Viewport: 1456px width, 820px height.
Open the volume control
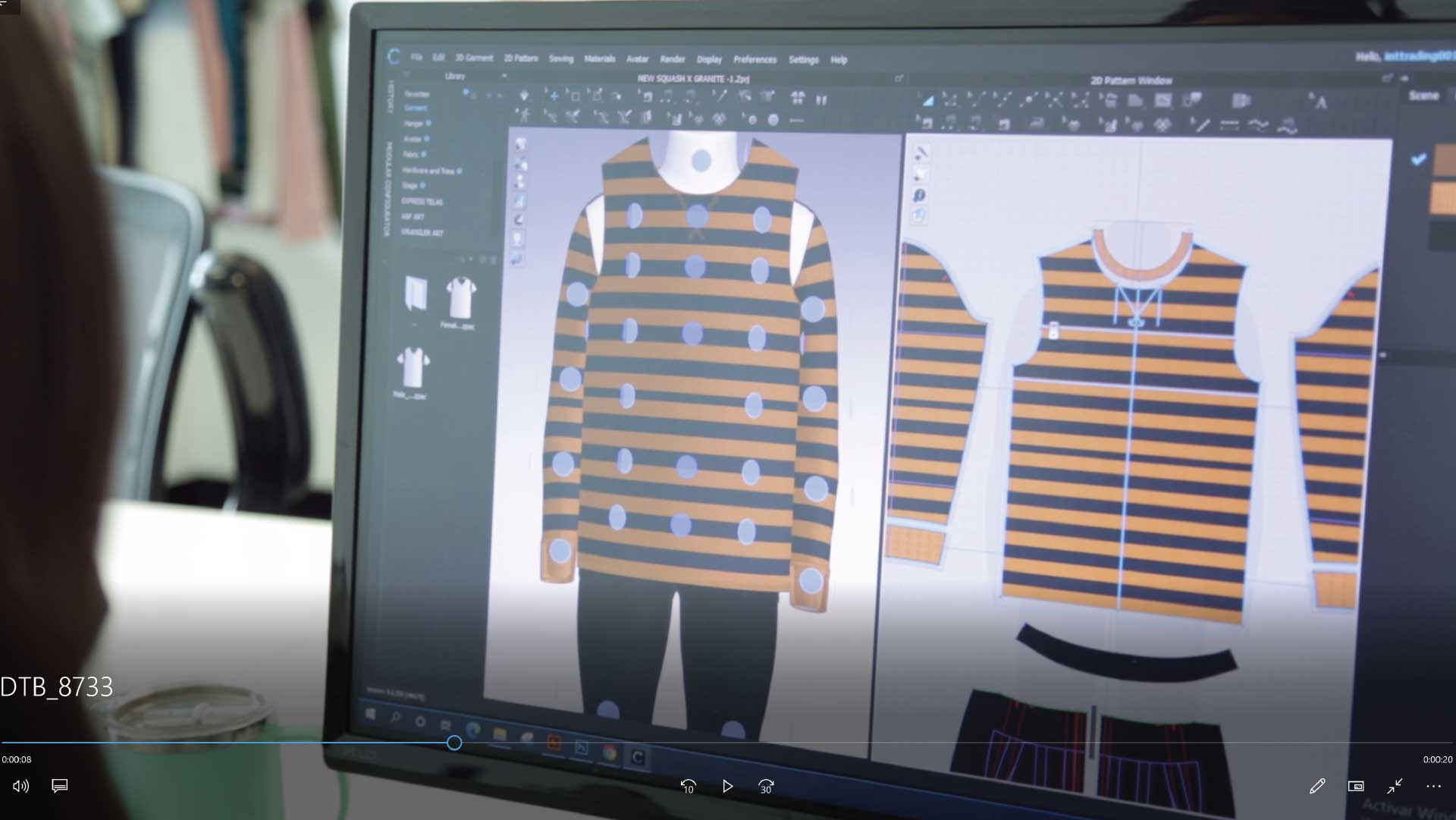coord(20,787)
